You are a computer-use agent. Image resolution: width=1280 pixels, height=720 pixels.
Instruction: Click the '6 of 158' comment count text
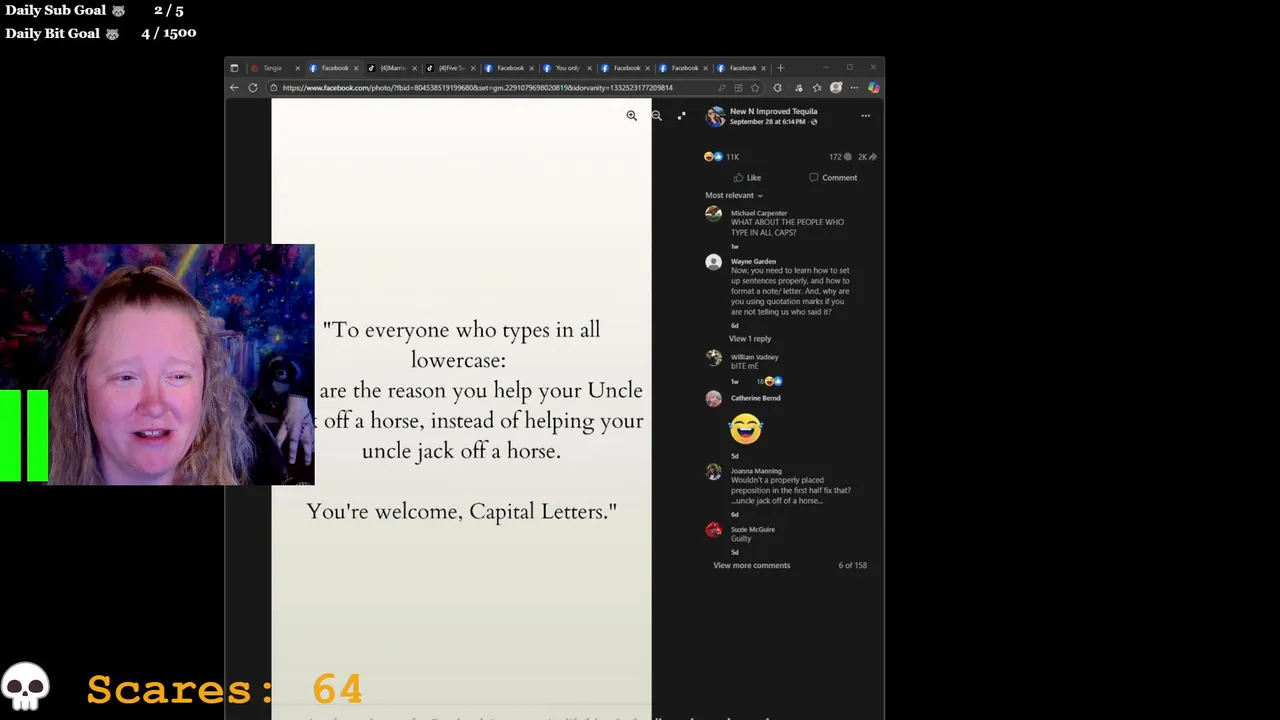(x=852, y=566)
